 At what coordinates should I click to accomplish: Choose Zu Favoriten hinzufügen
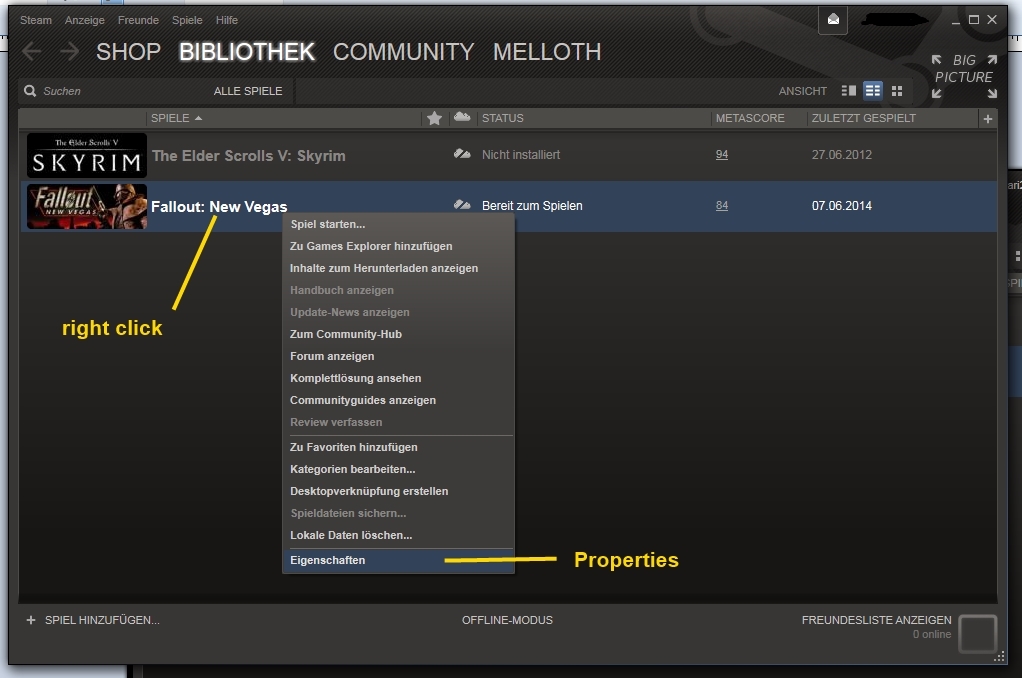coord(398,447)
